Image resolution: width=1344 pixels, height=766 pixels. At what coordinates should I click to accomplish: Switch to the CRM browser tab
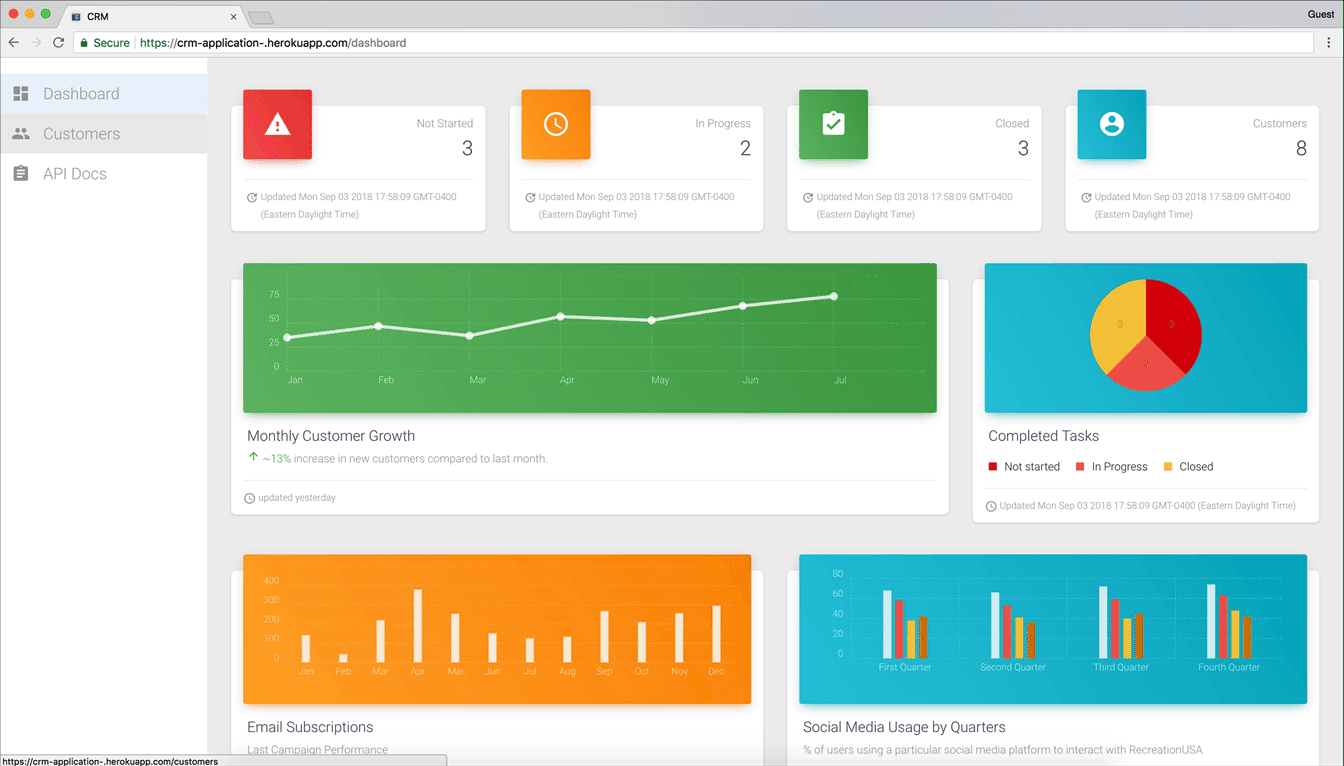(154, 17)
